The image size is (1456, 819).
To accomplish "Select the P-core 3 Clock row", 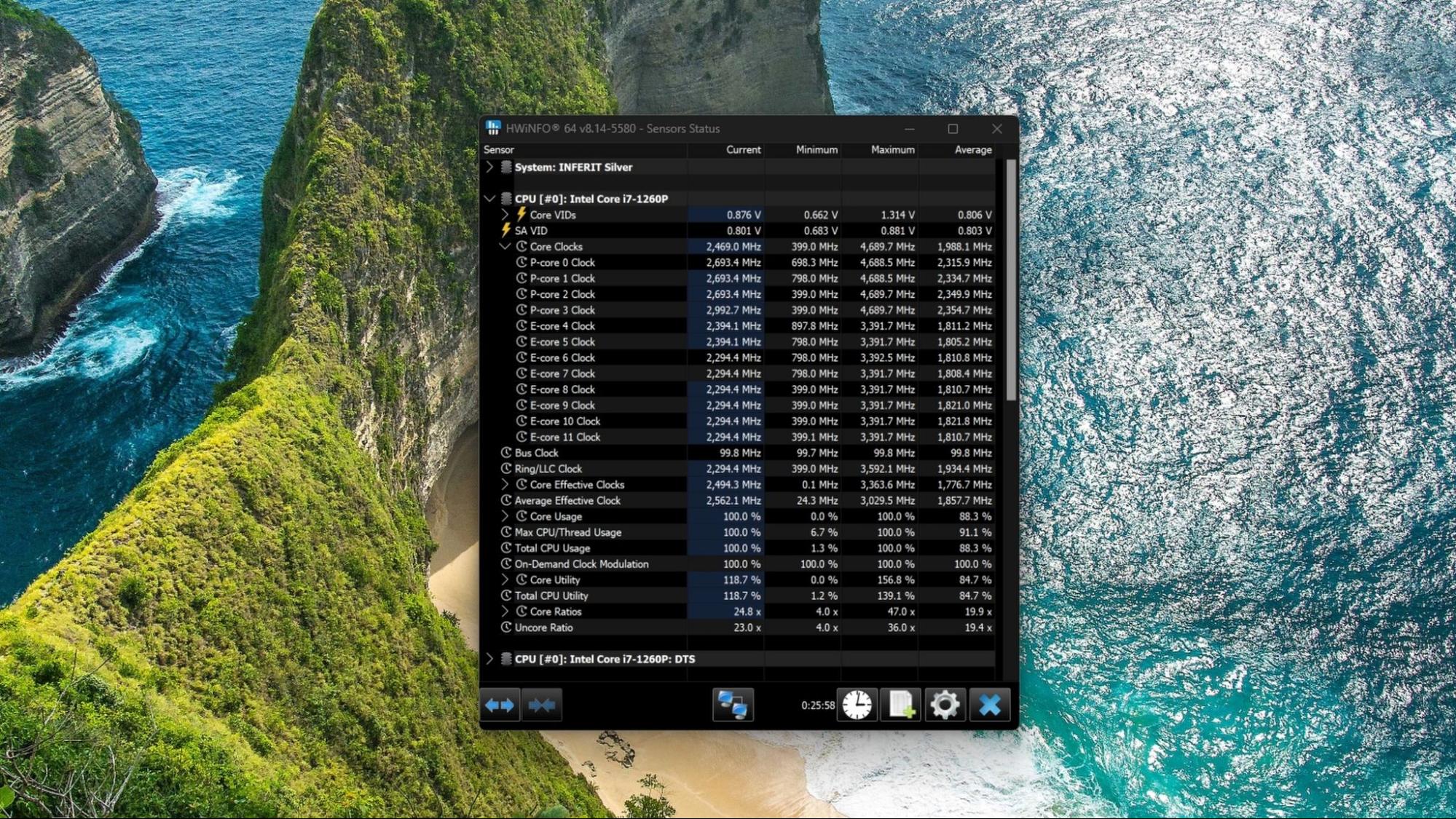I will [562, 310].
